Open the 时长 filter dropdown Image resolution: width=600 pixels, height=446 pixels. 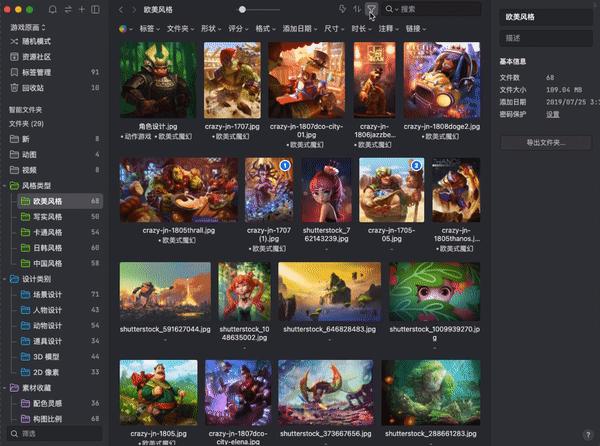[x=361, y=29]
